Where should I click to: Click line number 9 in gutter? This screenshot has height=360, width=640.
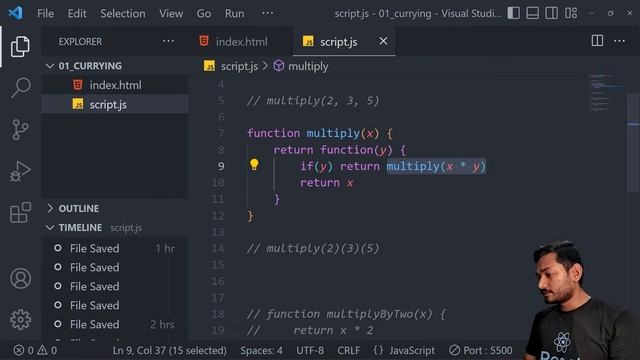click(220, 166)
